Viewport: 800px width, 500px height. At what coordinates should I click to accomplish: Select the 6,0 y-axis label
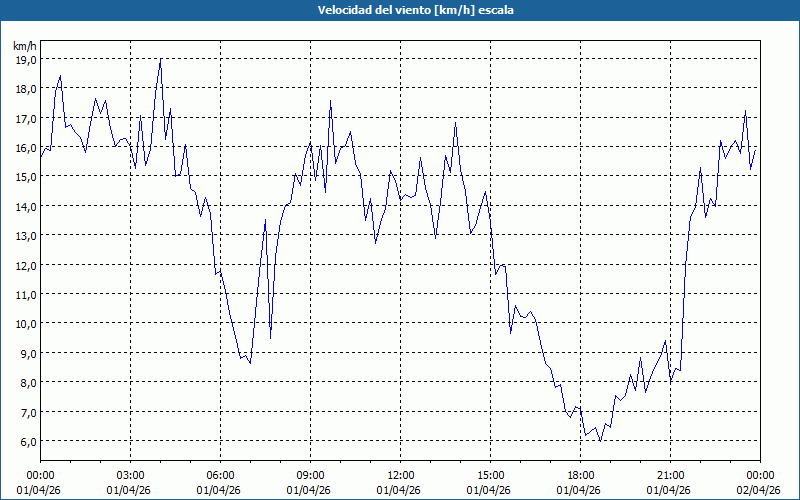click(26, 441)
